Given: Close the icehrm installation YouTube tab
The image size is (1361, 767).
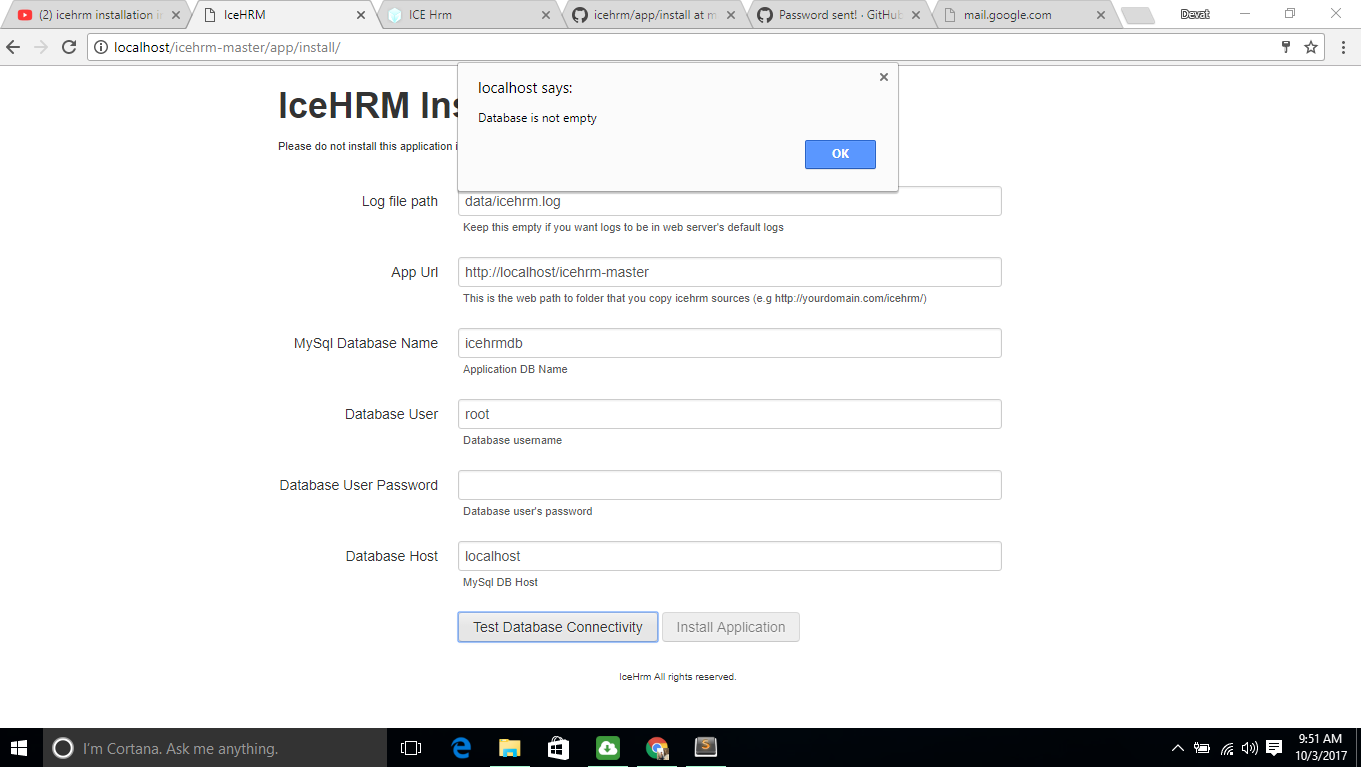Looking at the screenshot, I should (176, 15).
